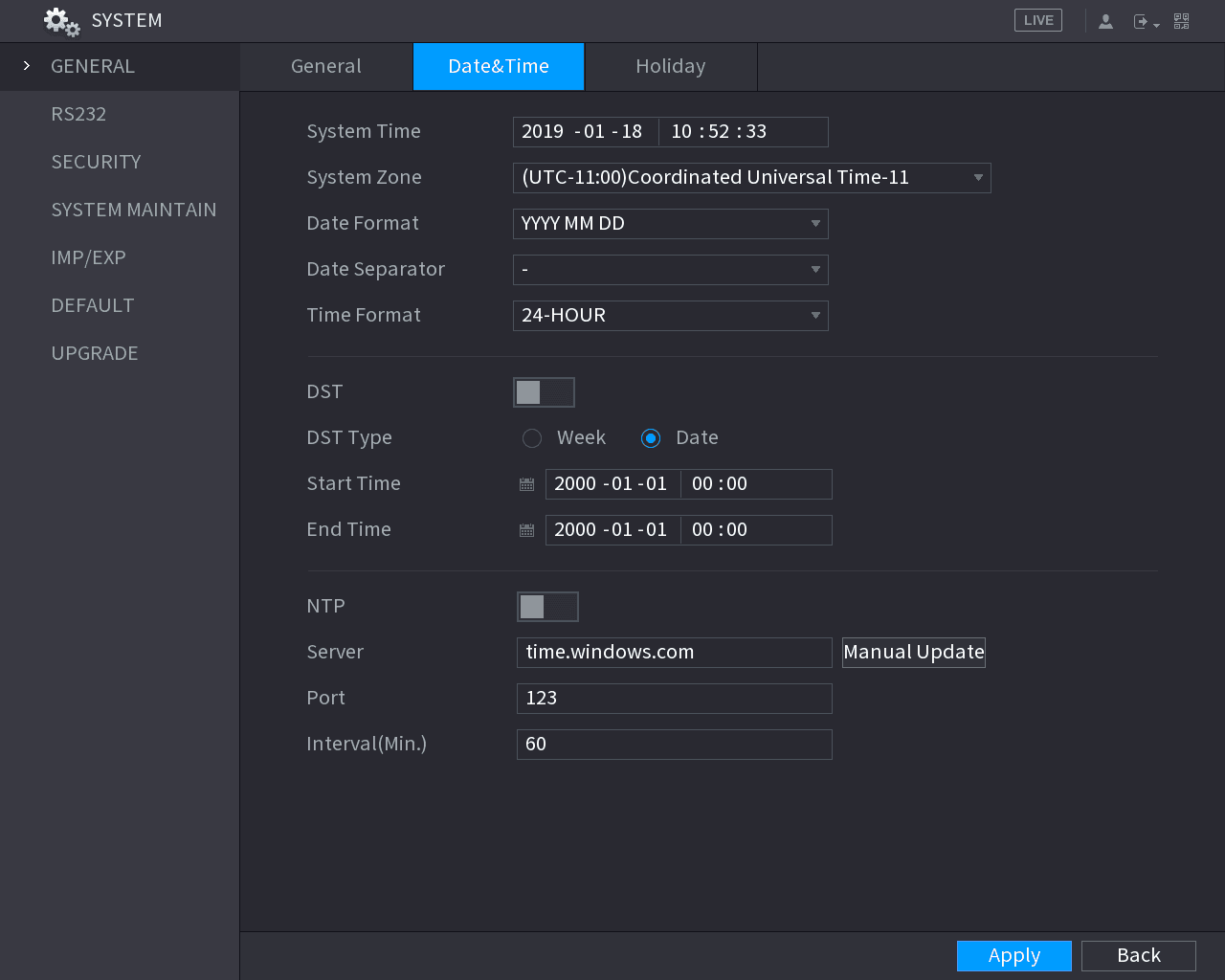Toggle the NTP switch

(x=547, y=607)
